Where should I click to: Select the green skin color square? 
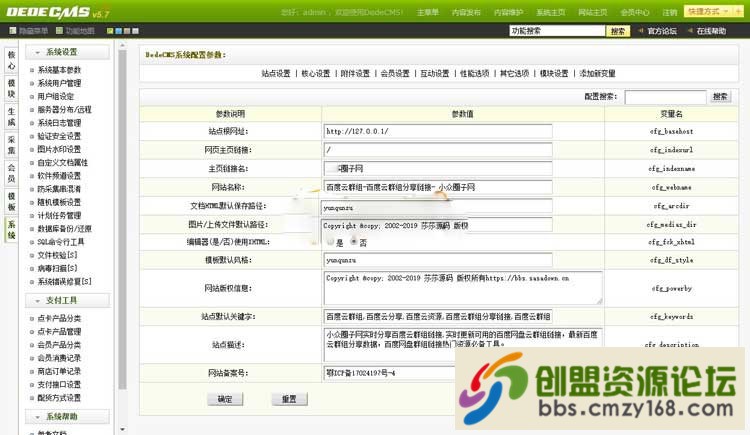point(110,31)
